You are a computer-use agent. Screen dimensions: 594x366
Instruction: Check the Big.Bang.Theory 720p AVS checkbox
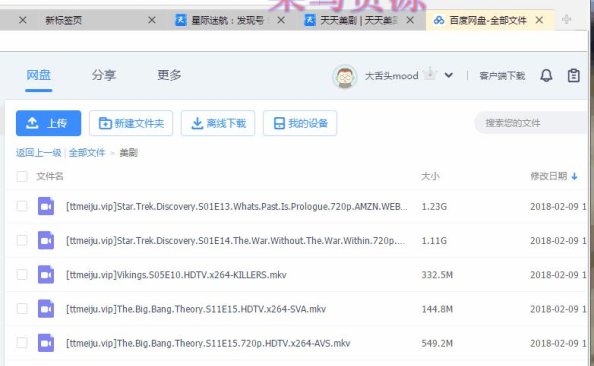(x=22, y=343)
